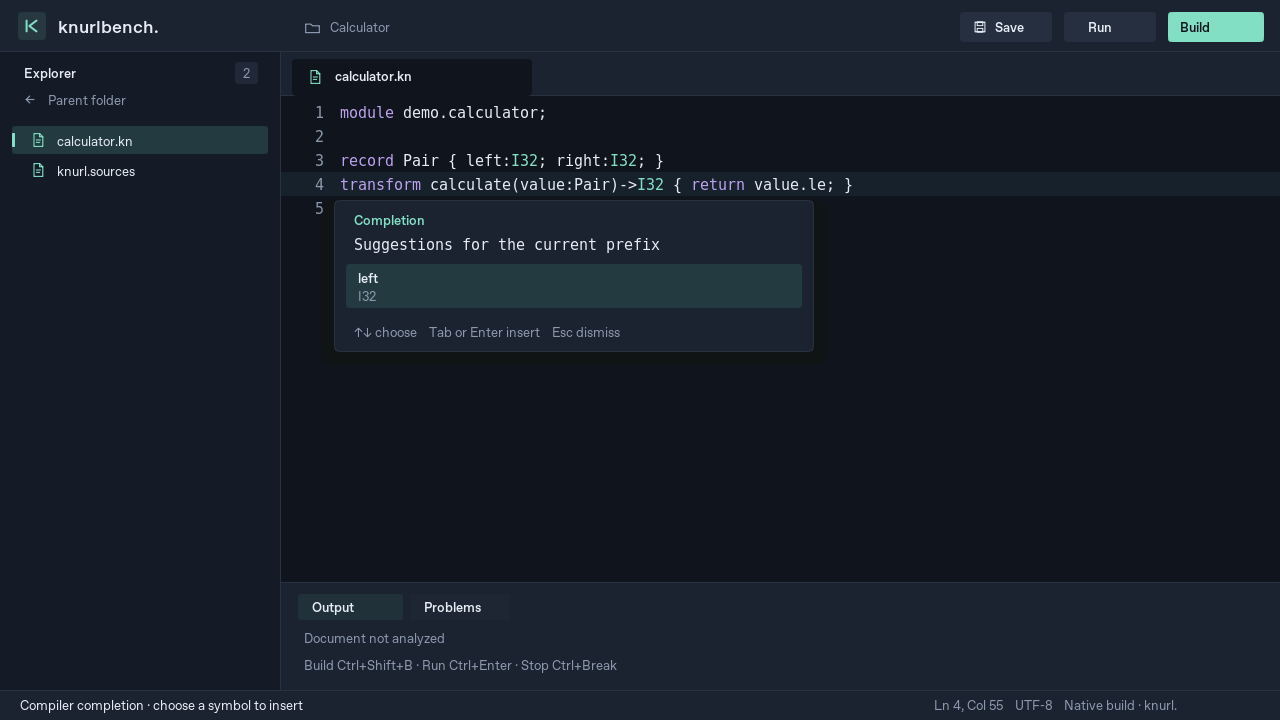
Task: Start a Build
Action: coord(1215,27)
